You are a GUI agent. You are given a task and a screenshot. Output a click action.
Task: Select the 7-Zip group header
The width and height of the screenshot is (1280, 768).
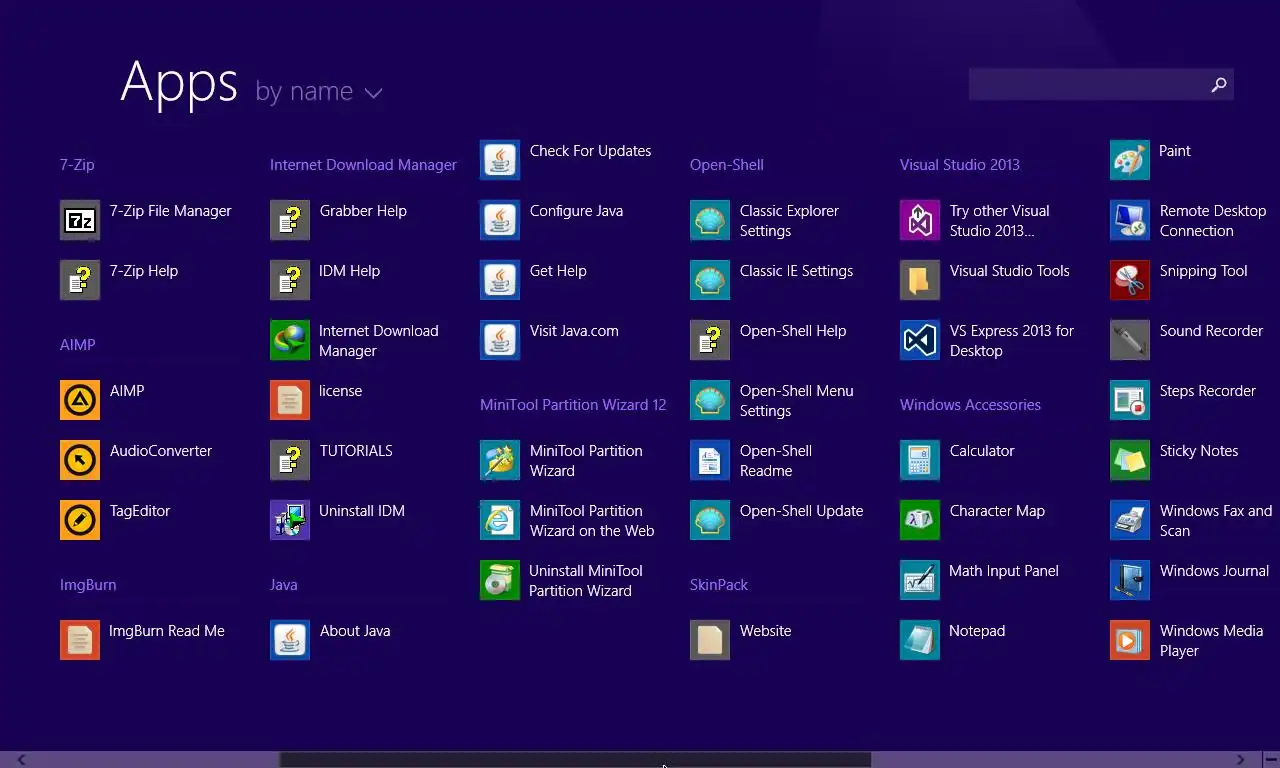coord(77,165)
